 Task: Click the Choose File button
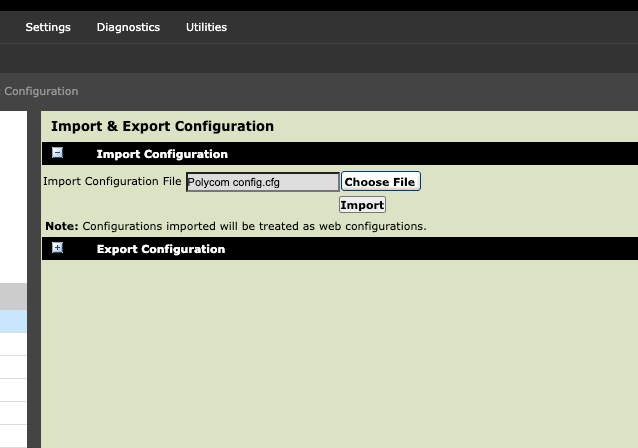380,181
